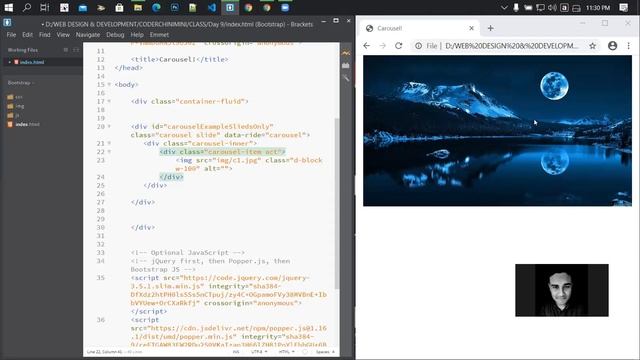Viewport: 640px width, 360px height.
Task: Open Navigate menu in Brackets
Action: [88, 35]
